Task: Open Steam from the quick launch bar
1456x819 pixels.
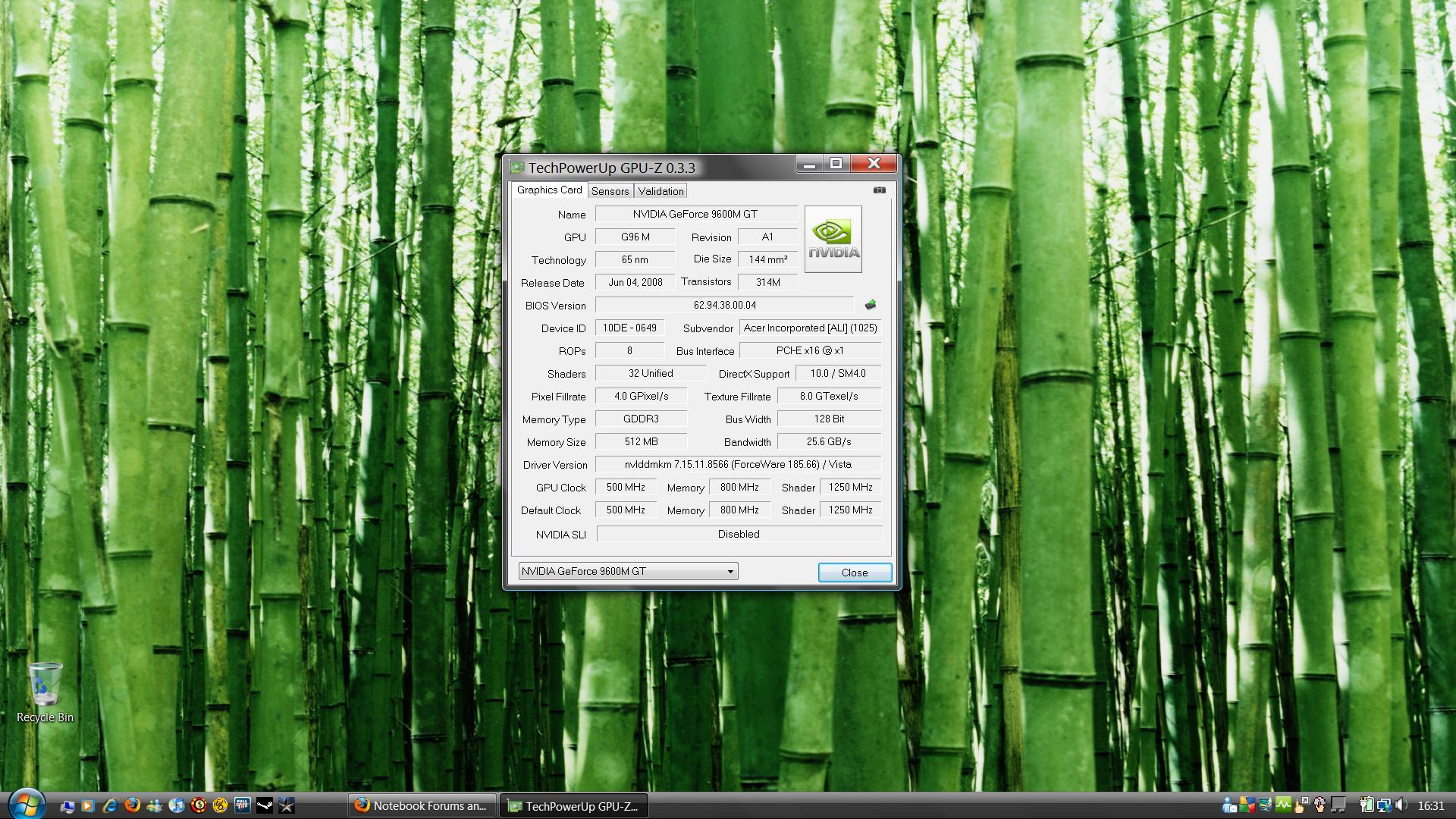Action: point(265,805)
